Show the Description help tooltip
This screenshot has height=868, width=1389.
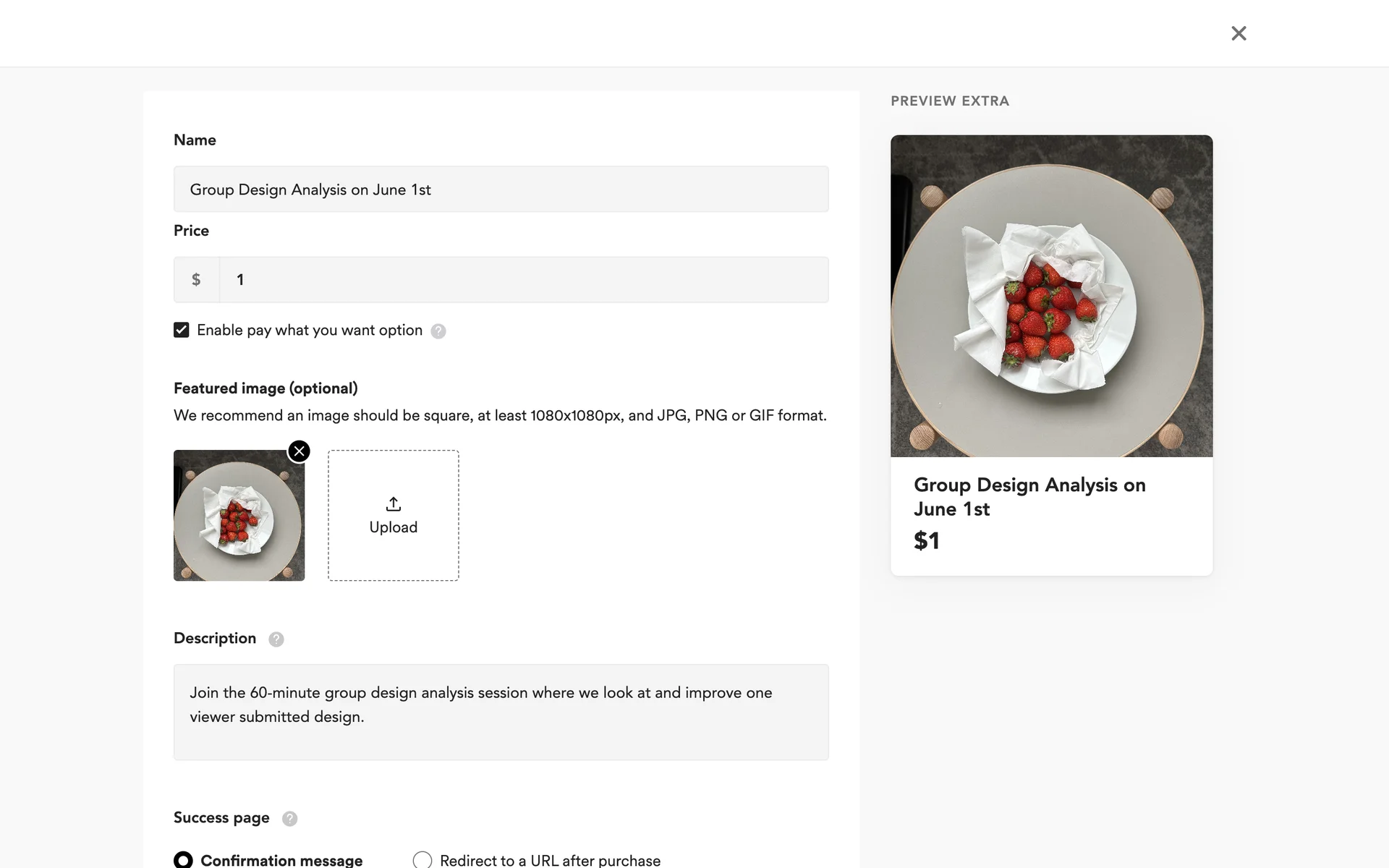click(276, 639)
